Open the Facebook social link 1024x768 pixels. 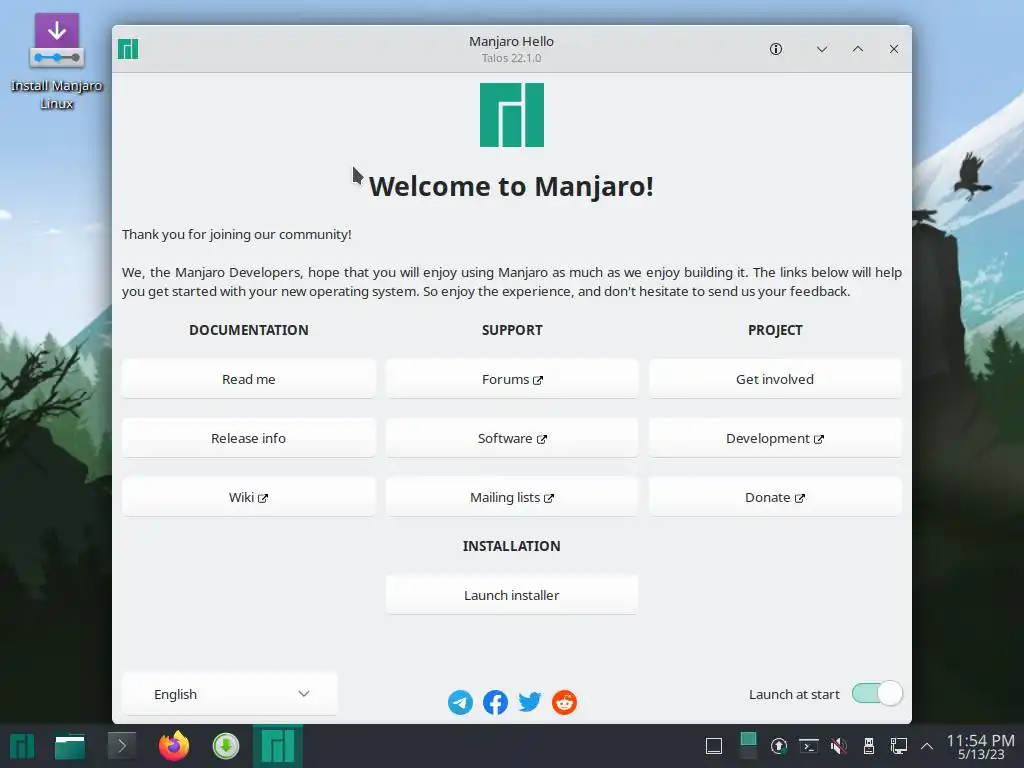[x=495, y=702]
